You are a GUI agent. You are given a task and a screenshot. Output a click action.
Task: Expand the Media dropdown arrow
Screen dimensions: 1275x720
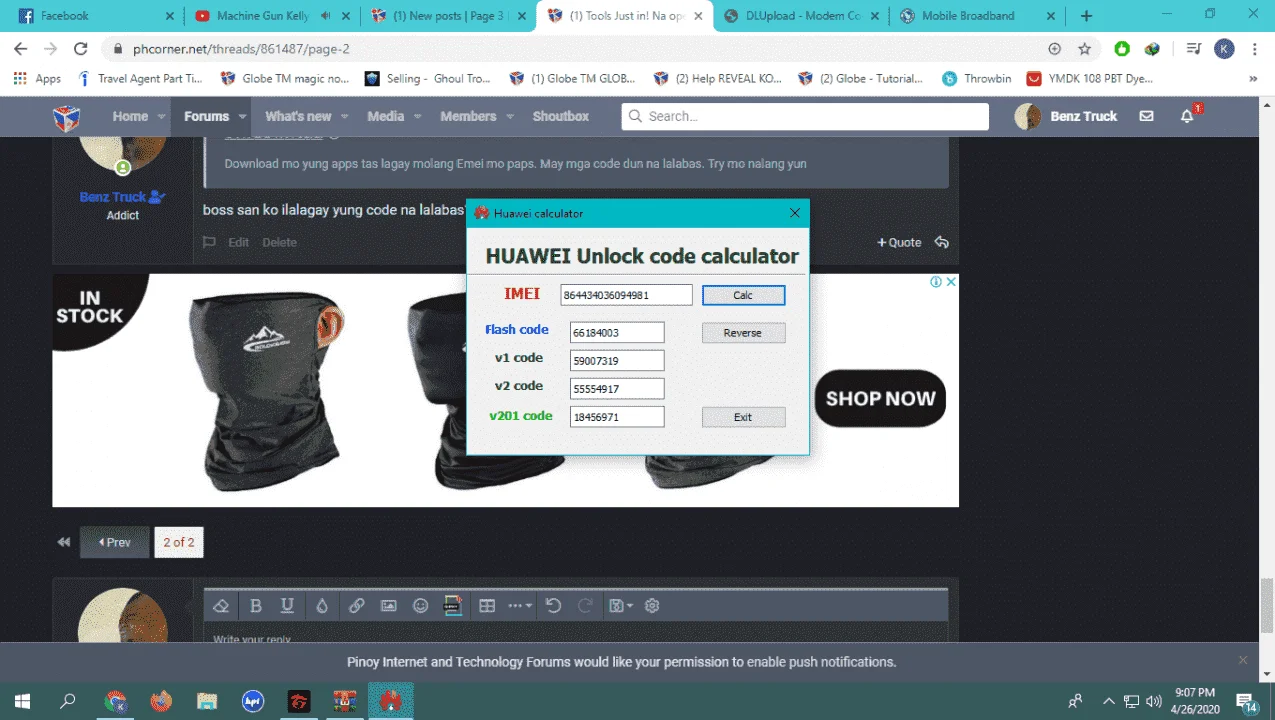(417, 117)
